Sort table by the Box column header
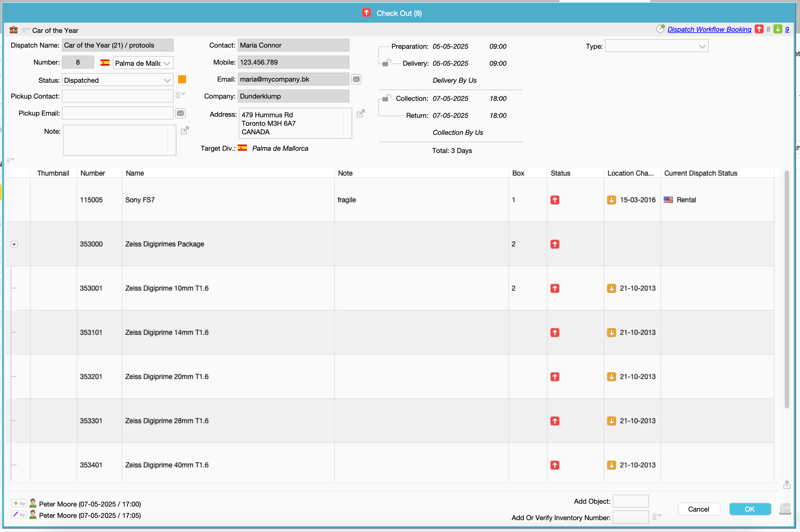Screen dimensions: 800x532 pos(518,173)
